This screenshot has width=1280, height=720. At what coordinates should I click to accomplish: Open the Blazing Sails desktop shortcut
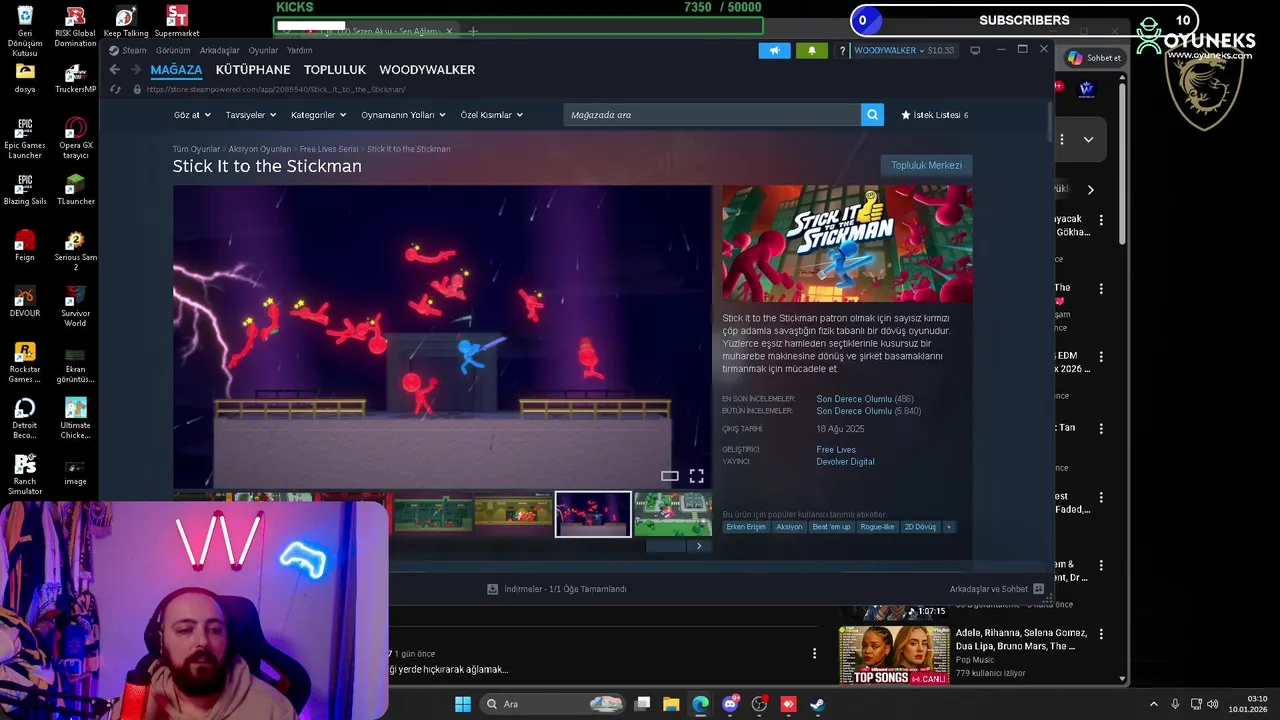(25, 190)
